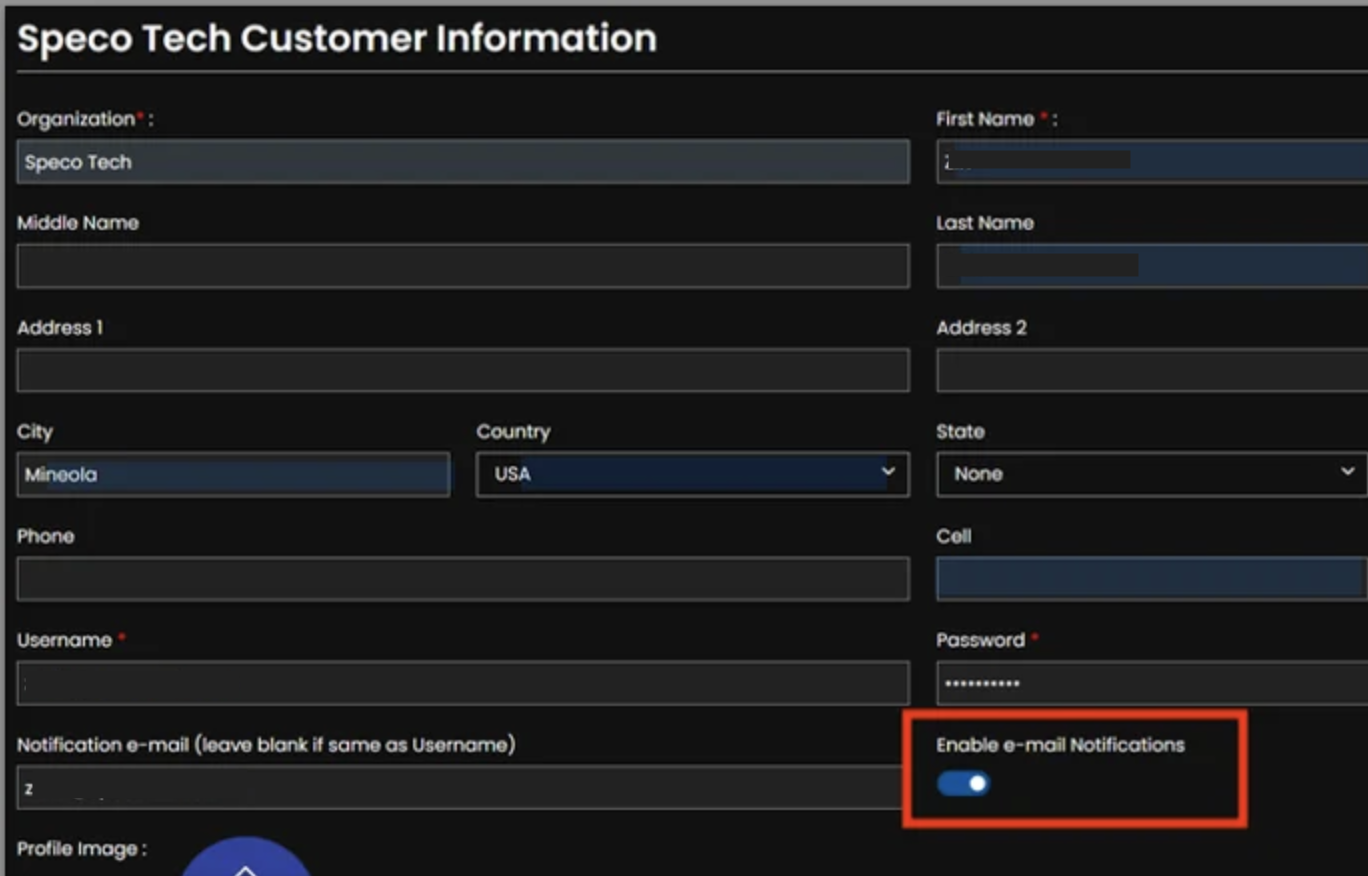Screen dimensions: 1368x876
Task: Click the Address 1 input box
Action: tap(463, 370)
